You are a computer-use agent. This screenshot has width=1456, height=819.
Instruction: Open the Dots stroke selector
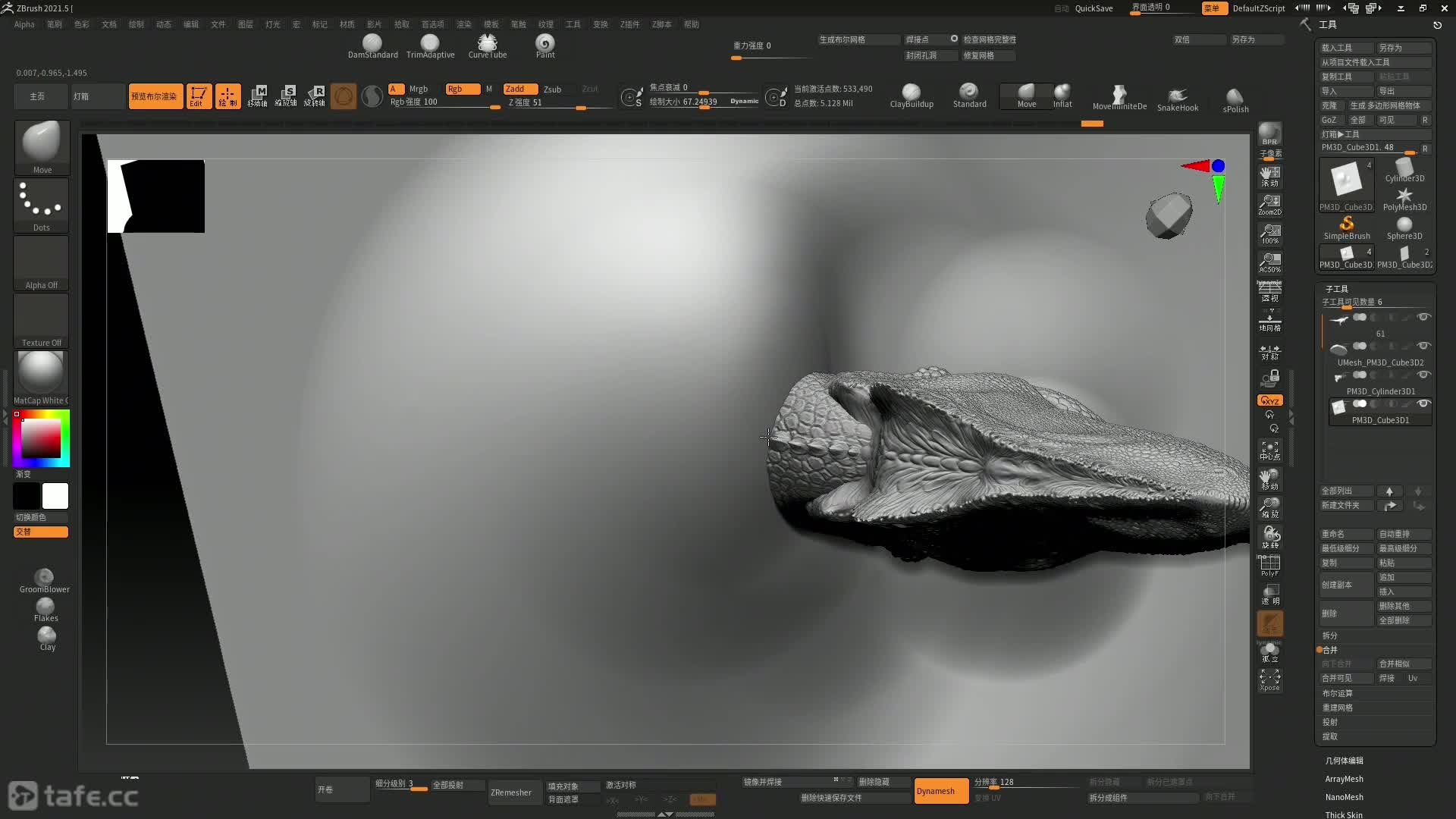[x=42, y=205]
